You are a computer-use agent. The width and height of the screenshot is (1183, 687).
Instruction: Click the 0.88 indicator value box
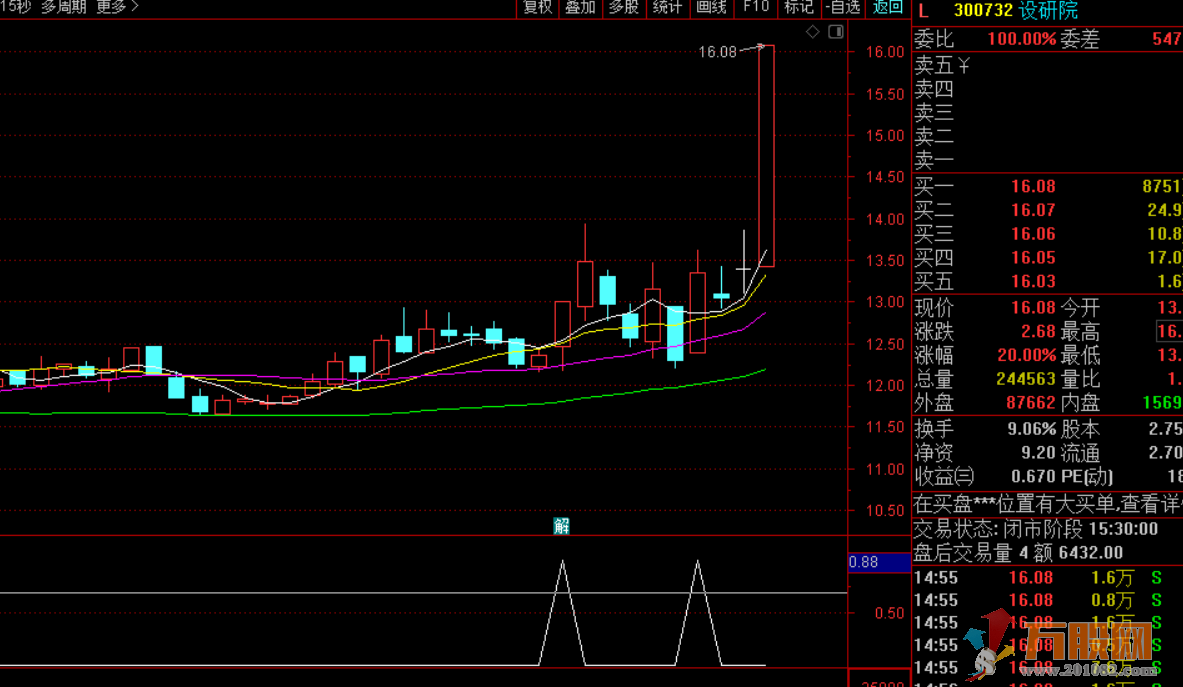(x=879, y=563)
